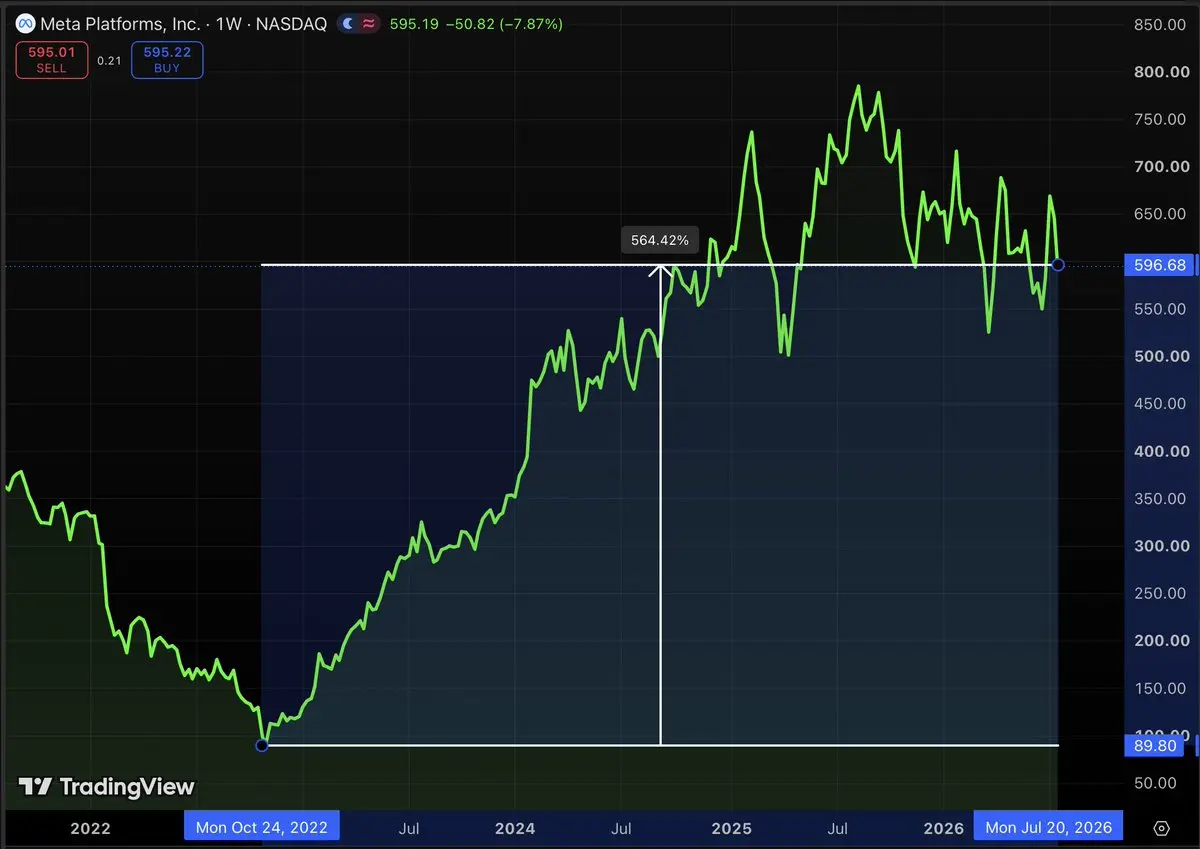Click the 2024 label on the time axis

point(515,828)
